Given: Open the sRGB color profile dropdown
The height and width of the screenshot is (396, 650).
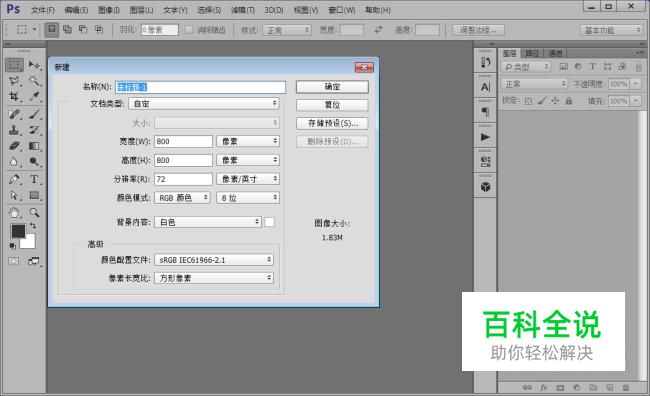Looking at the screenshot, I should 214,260.
